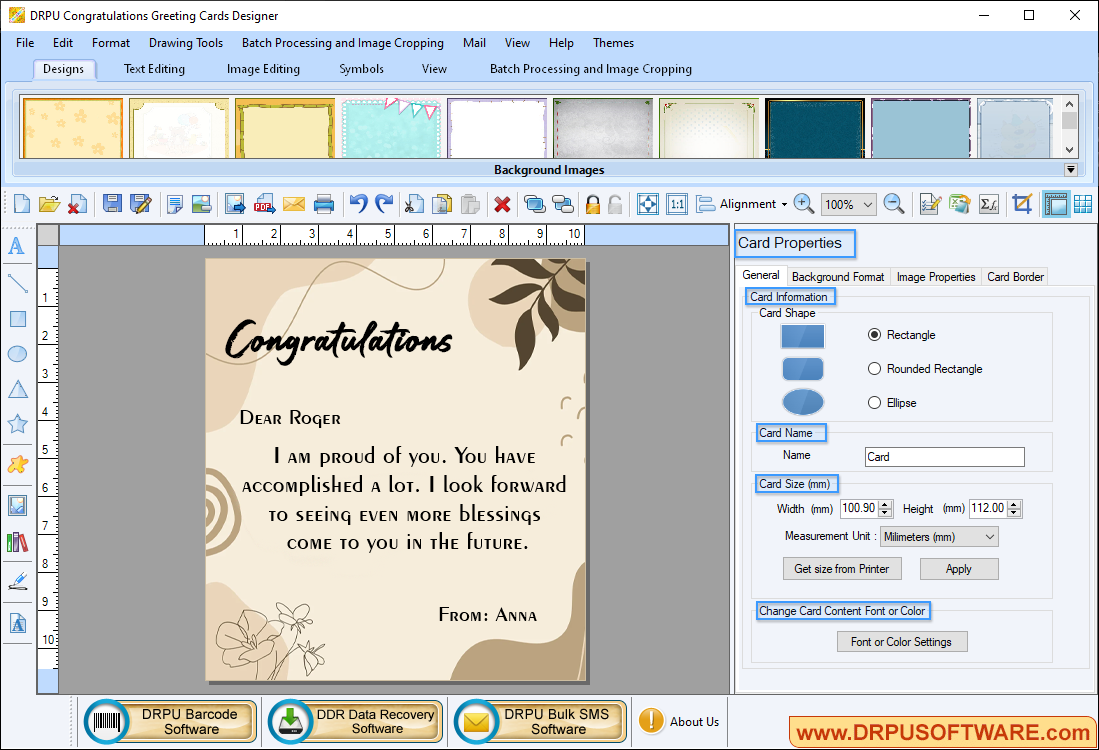Select the Rectangle shape radio button
This screenshot has width=1099, height=750.
point(874,335)
